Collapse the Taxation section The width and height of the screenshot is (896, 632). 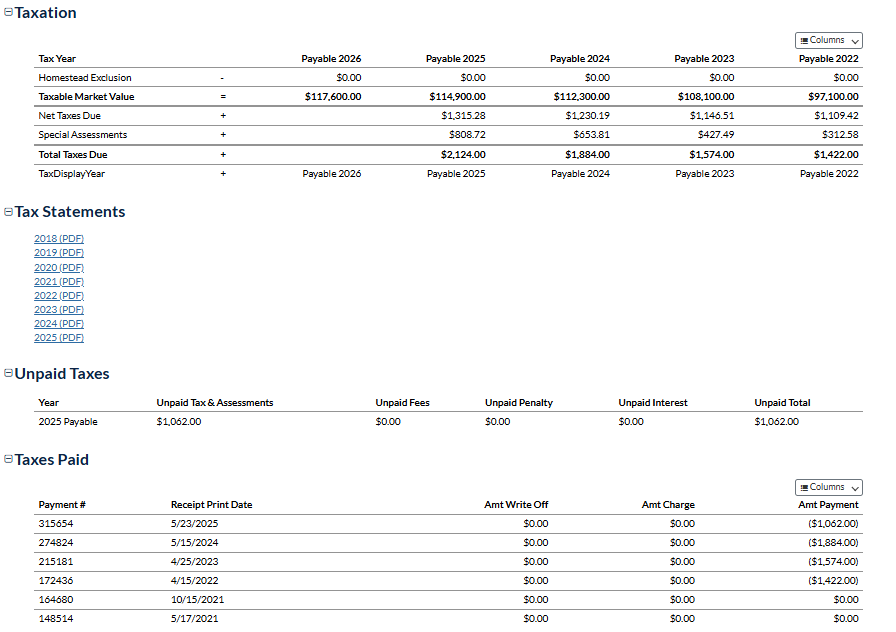(9, 13)
